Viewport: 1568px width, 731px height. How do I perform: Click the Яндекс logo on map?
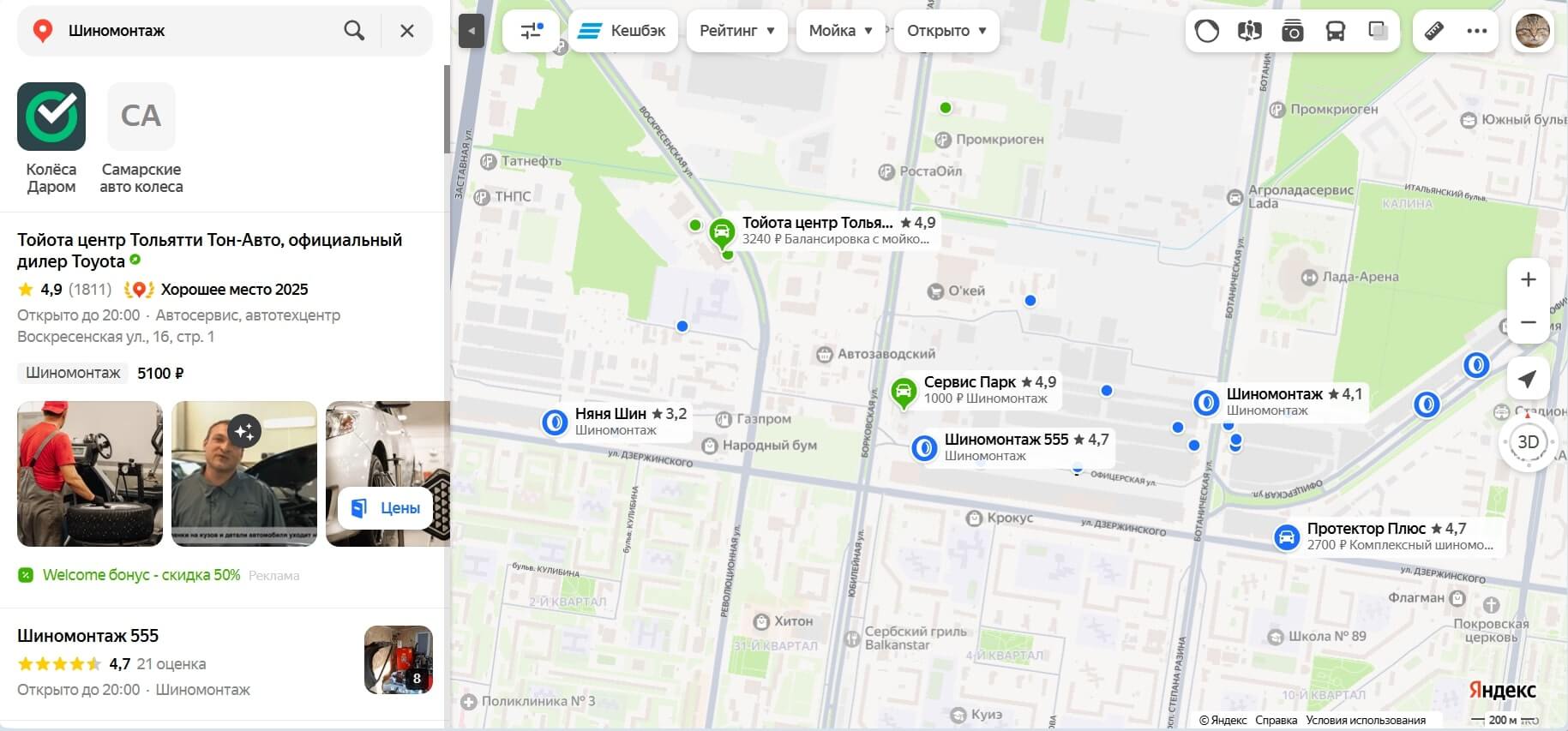tap(1503, 690)
